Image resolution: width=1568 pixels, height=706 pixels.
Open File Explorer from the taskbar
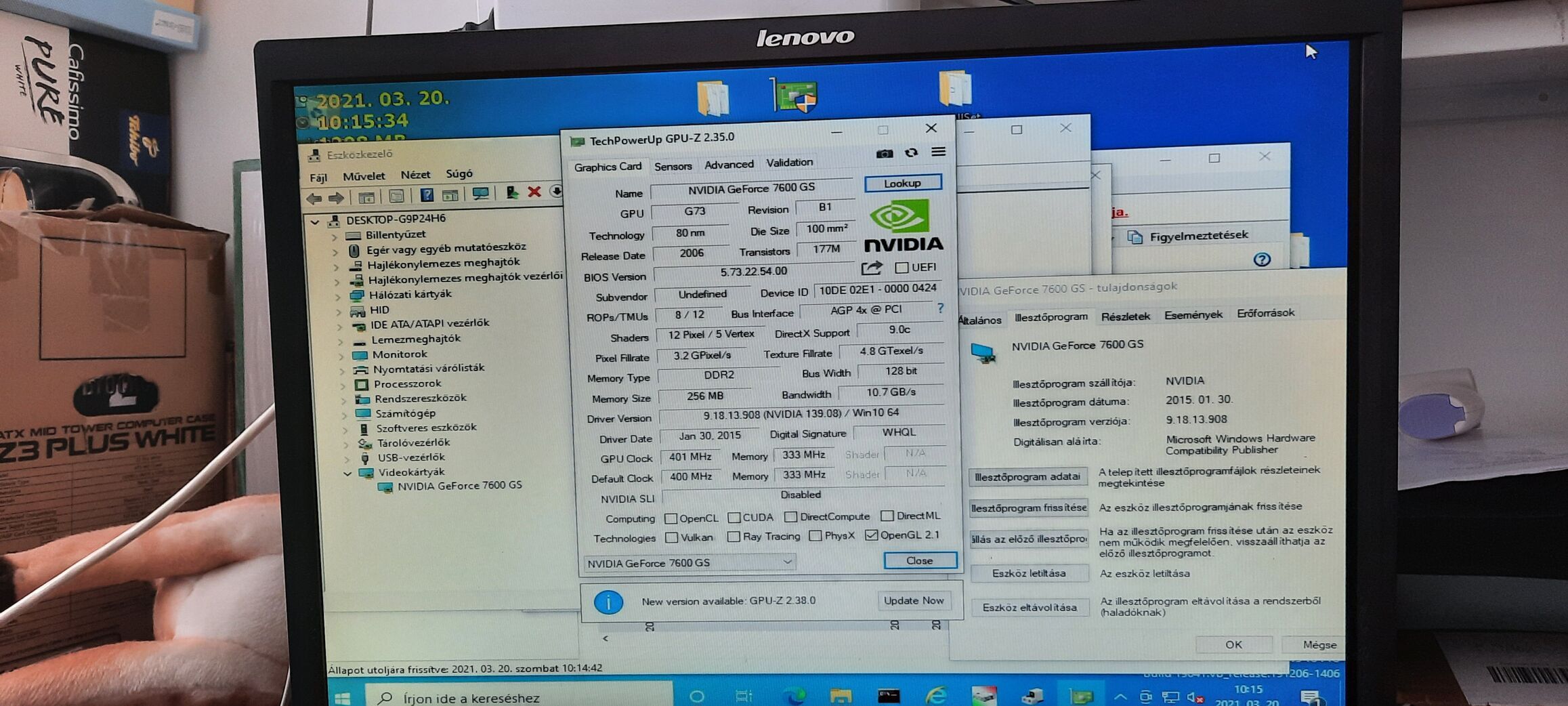840,696
